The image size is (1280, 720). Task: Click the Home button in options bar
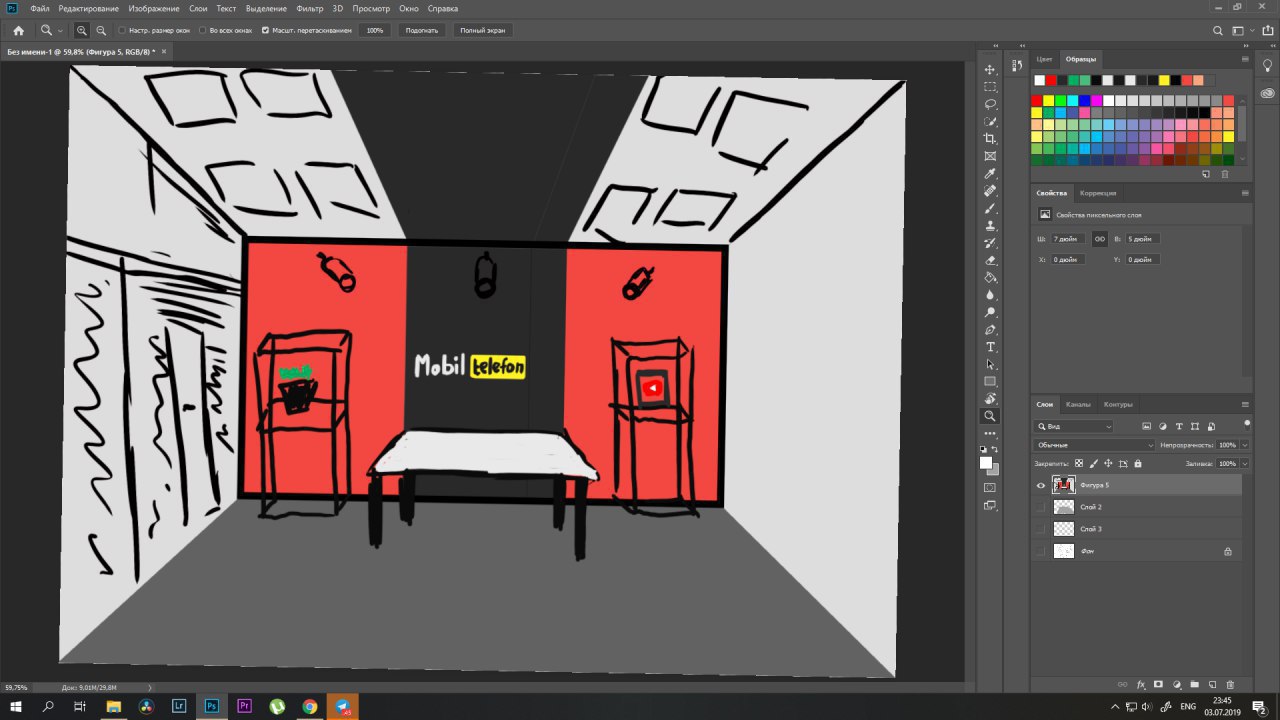point(18,31)
